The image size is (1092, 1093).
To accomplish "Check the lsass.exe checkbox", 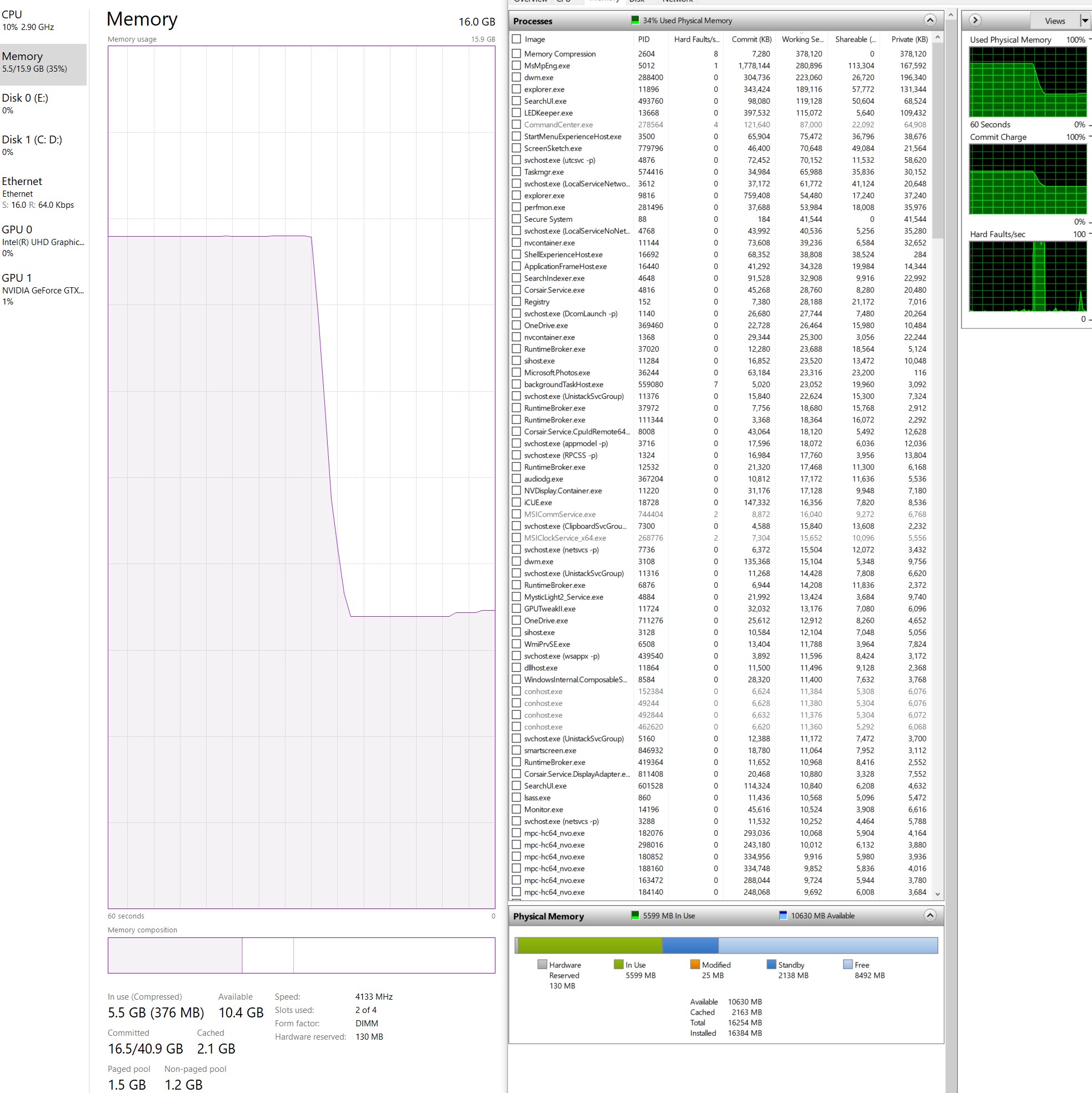I will (x=517, y=798).
